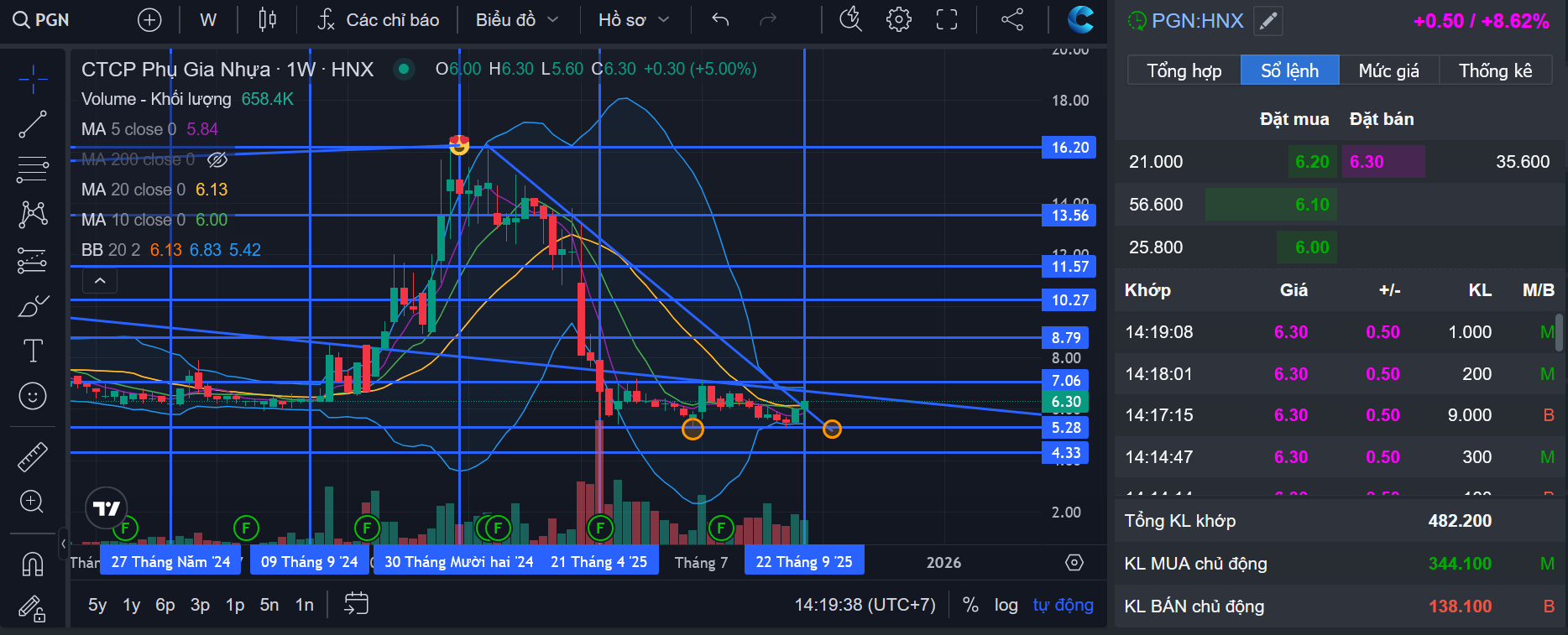Select the Text annotation tool

[33, 351]
